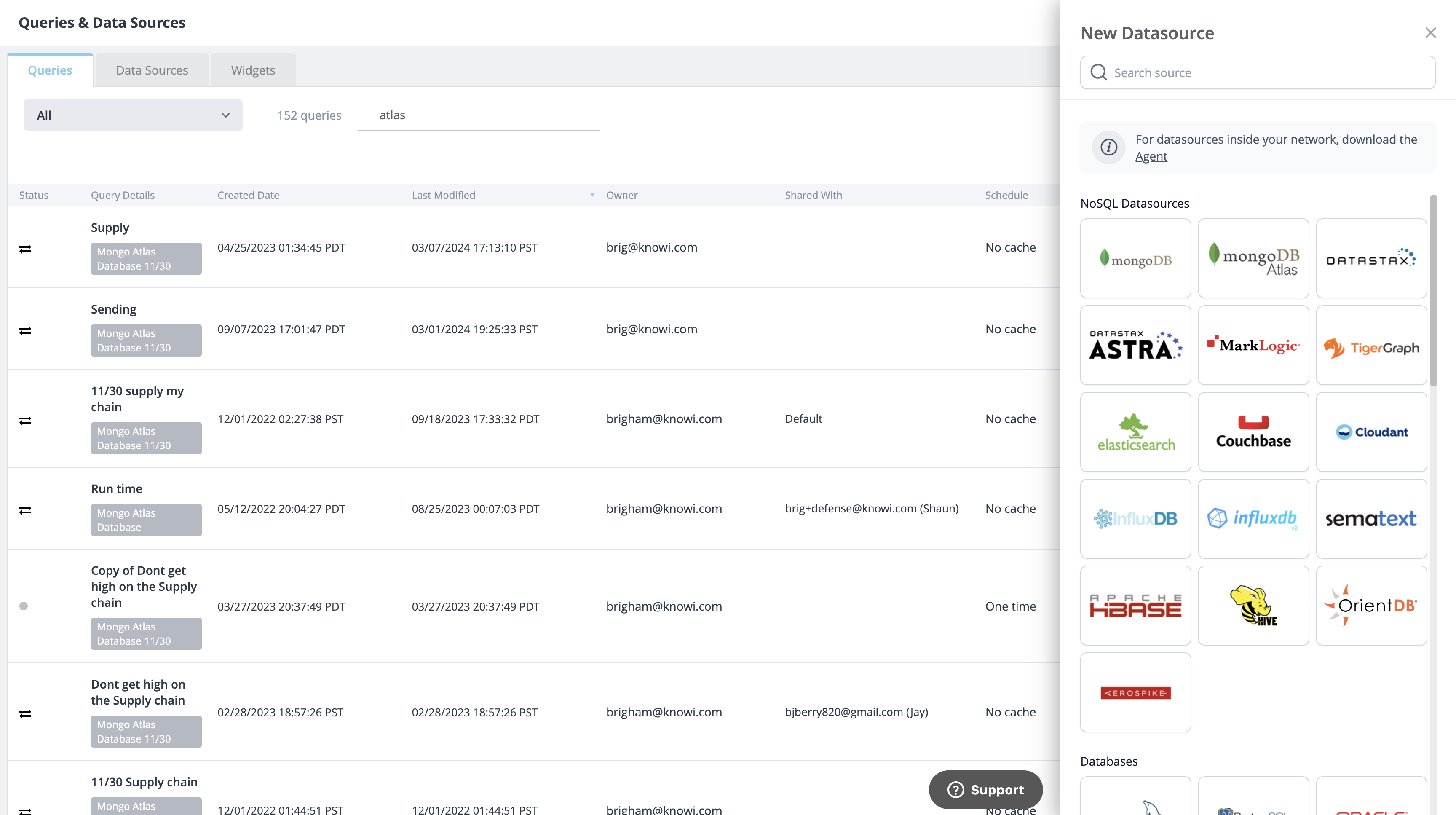Click status arrows for Dont get high on the Supply chain
1456x815 pixels.
pyautogui.click(x=25, y=713)
